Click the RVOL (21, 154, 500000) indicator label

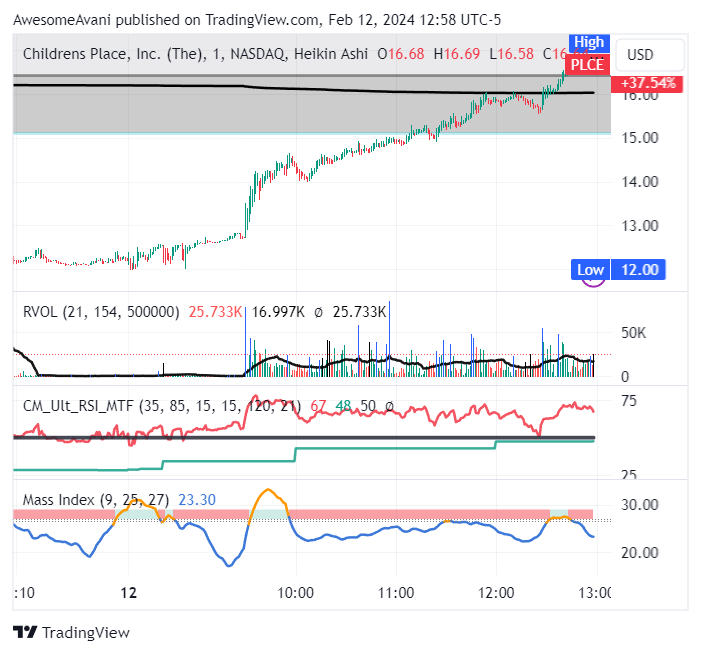101,312
